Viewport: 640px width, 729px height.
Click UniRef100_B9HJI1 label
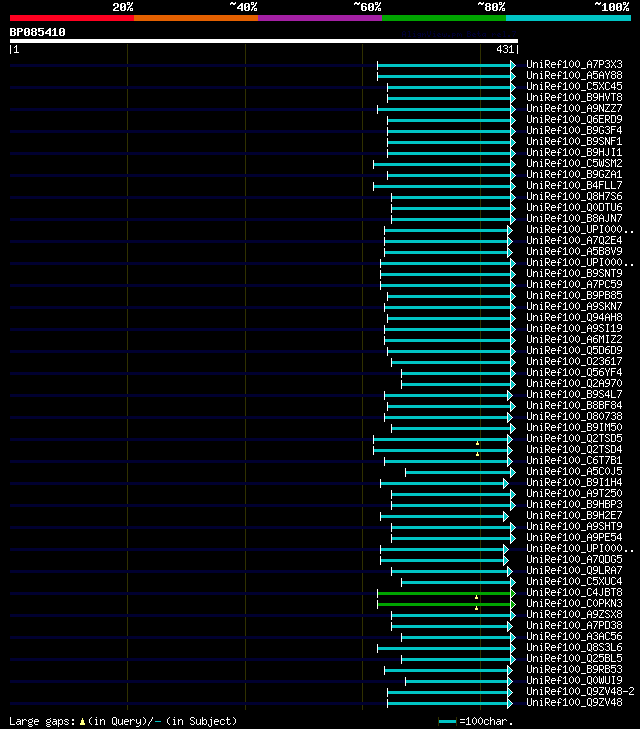pos(574,152)
